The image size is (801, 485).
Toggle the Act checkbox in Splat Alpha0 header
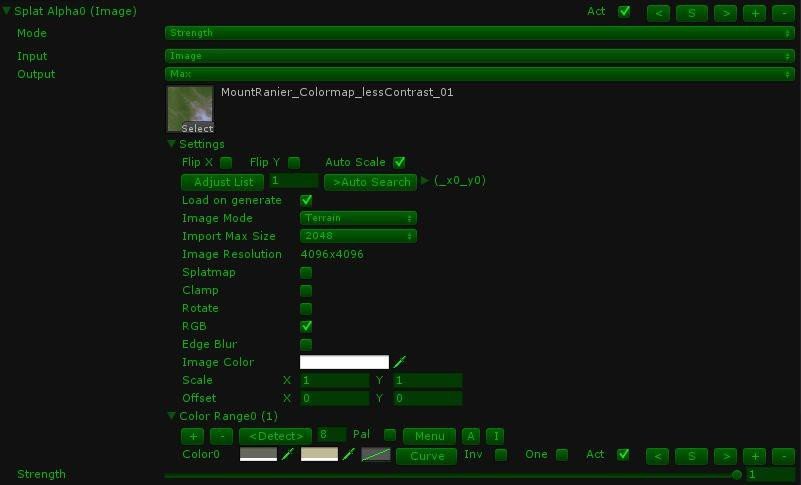(624, 12)
